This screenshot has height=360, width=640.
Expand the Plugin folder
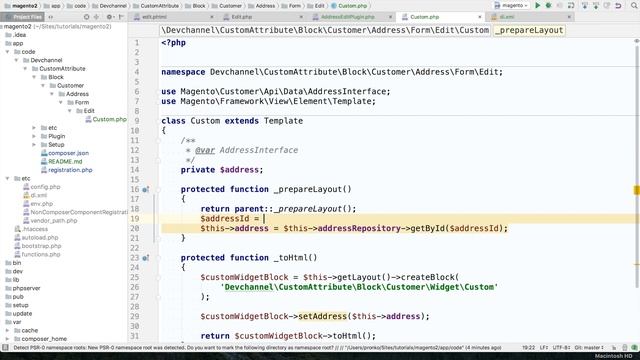[x=34, y=136]
